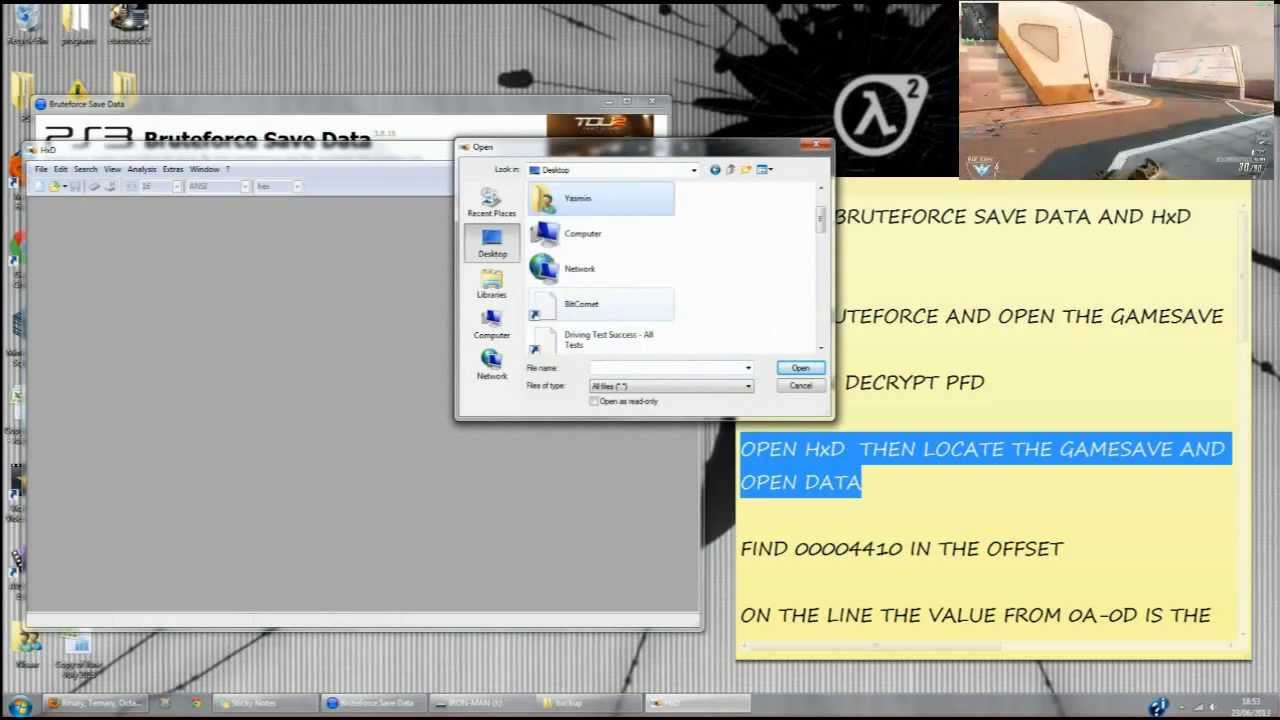Select Desktop in the dialog places bar
This screenshot has height=720, width=1280.
tap(492, 242)
